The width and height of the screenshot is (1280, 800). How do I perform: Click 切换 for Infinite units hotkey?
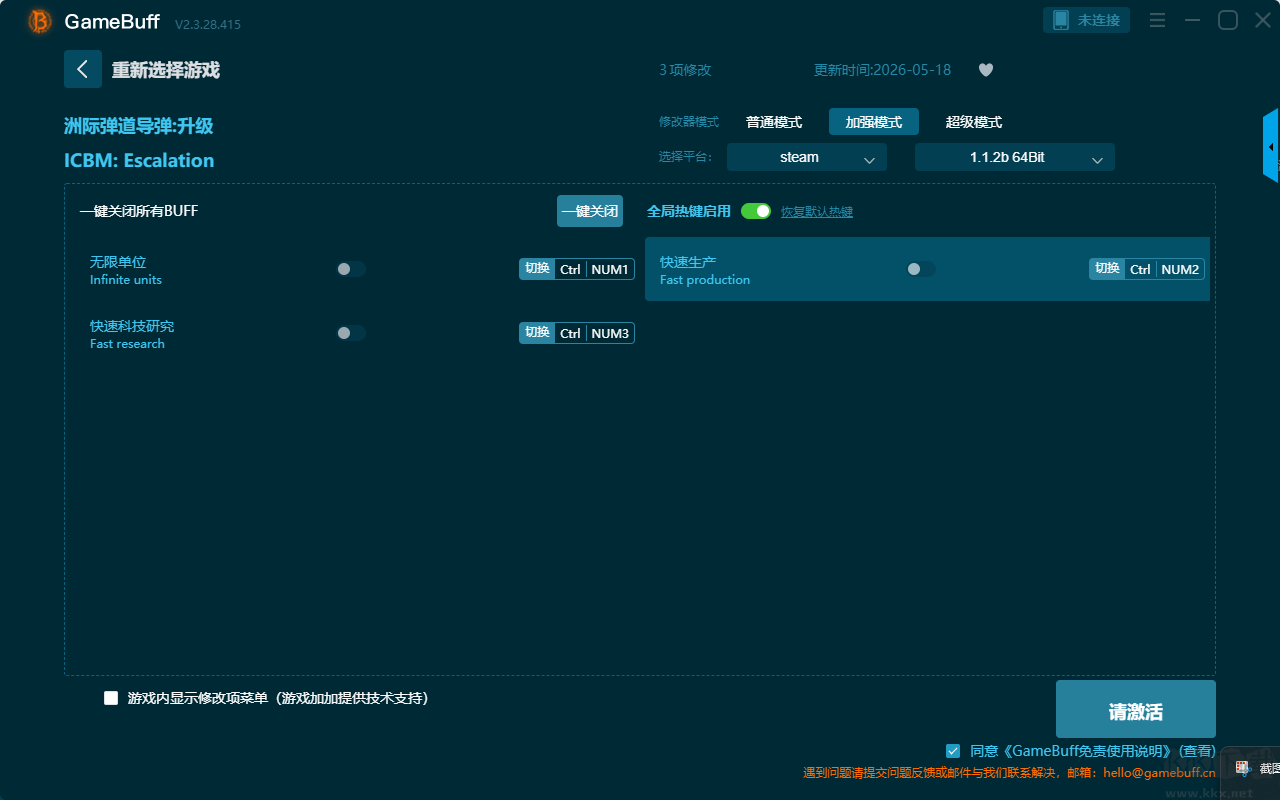click(537, 269)
